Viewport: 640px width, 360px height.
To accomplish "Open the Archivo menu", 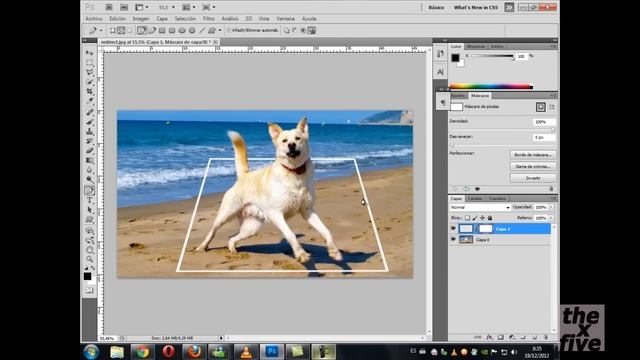I will coord(94,19).
